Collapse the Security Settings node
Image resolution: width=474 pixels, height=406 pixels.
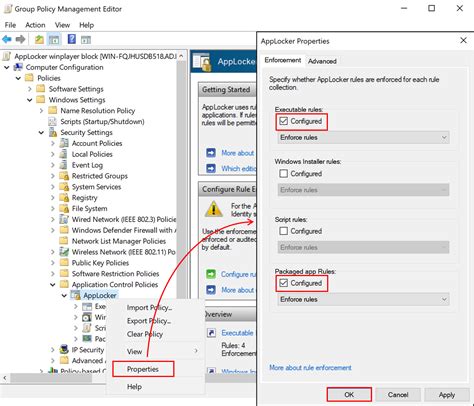[x=41, y=133]
